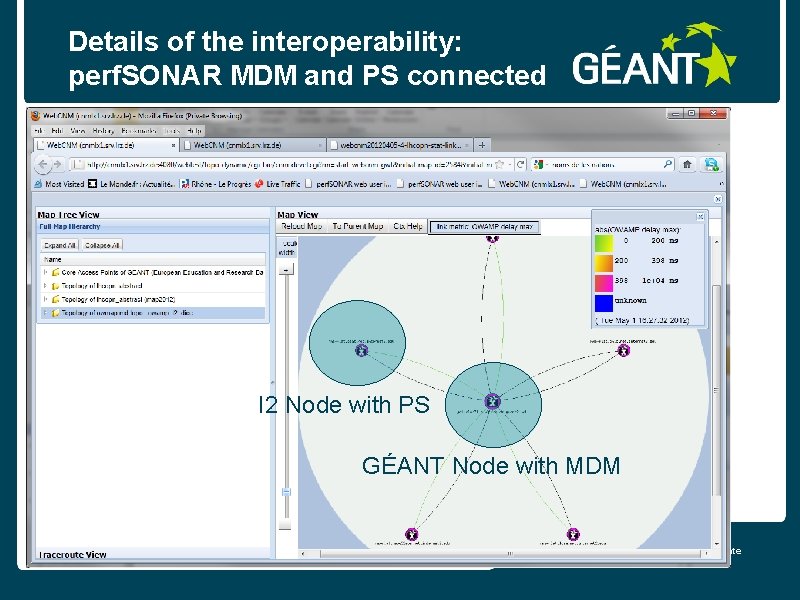Click the info icon on the I2 Node with PS

pos(360,352)
